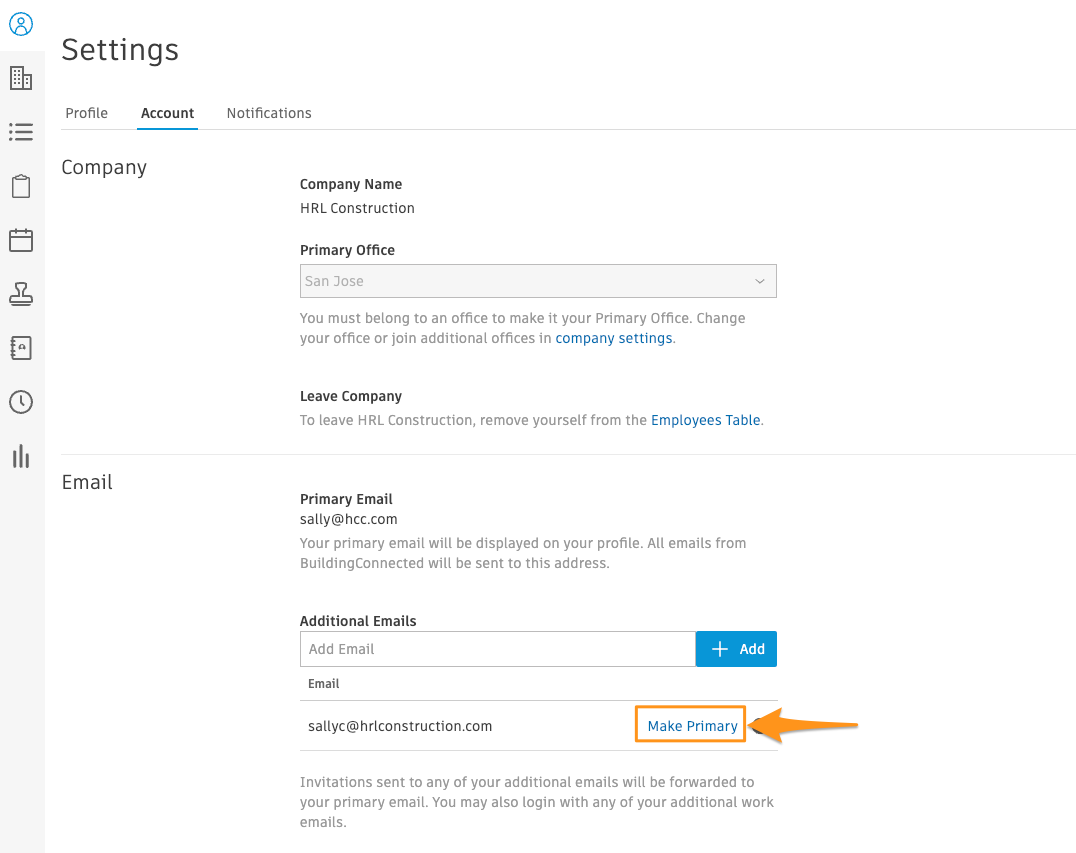The image size is (1076, 853).
Task: Follow the company settings link
Action: click(613, 338)
